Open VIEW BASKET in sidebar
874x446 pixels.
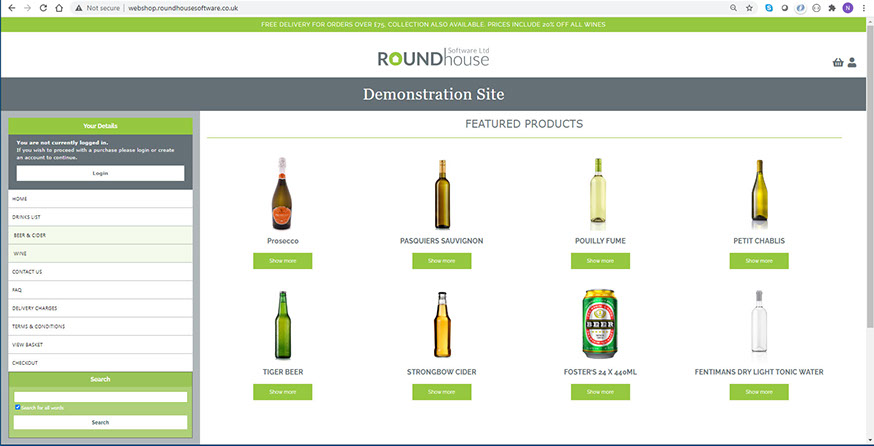(x=100, y=345)
